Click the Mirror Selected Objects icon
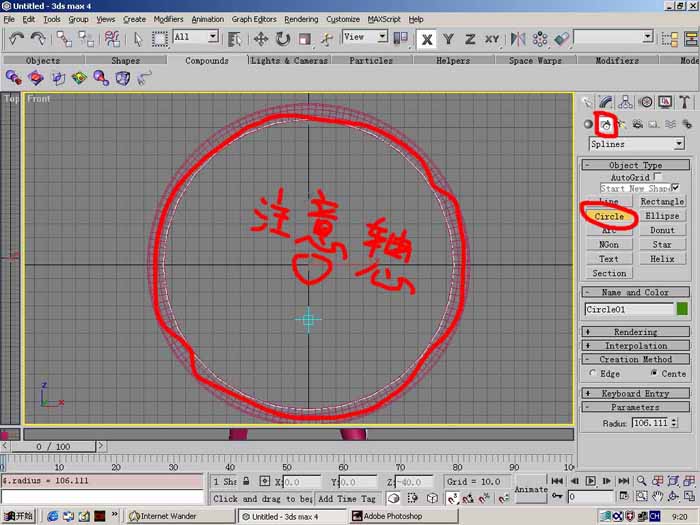This screenshot has width=700, height=525. 518,39
